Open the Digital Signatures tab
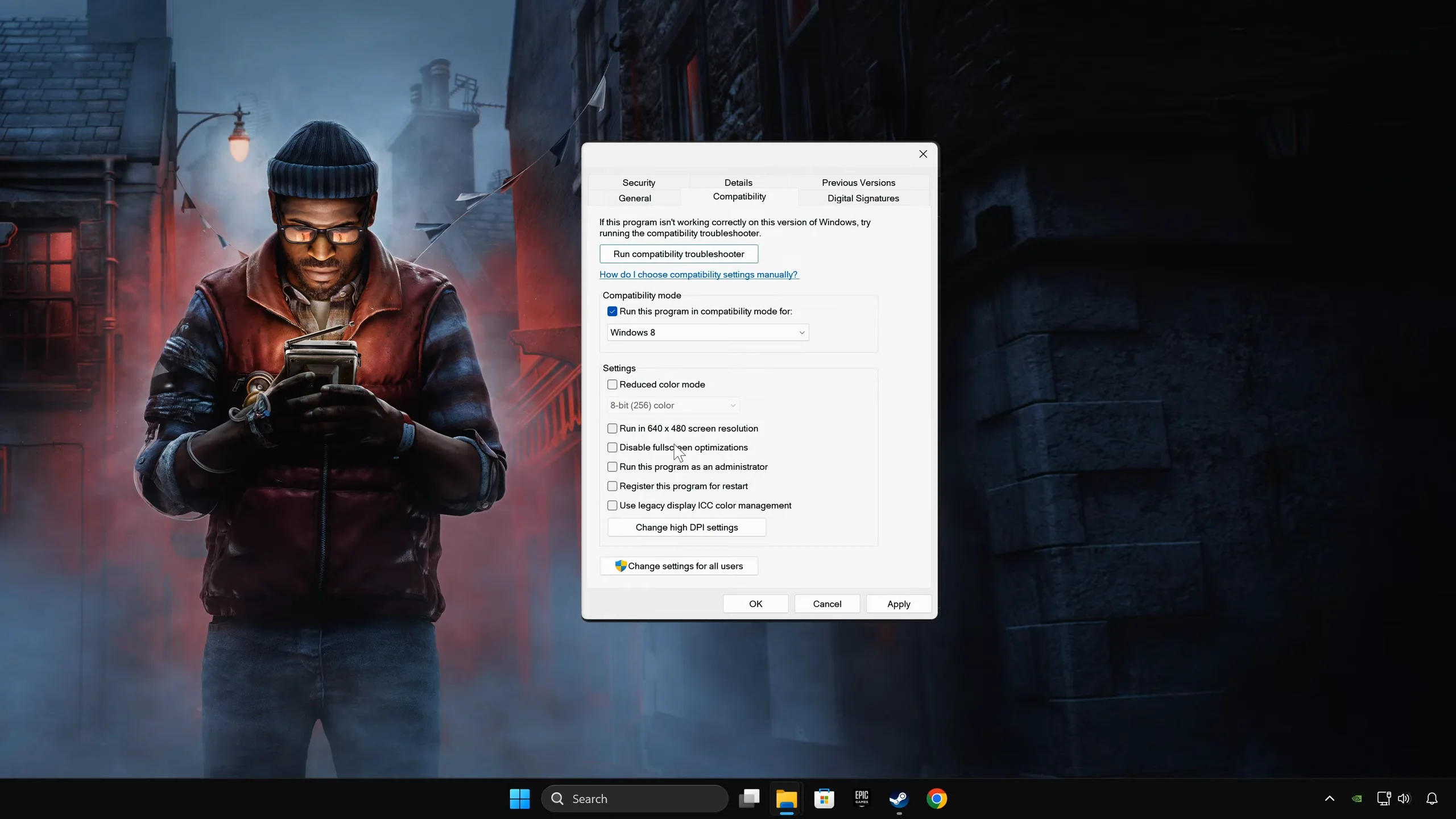1456x819 pixels. 863,198
